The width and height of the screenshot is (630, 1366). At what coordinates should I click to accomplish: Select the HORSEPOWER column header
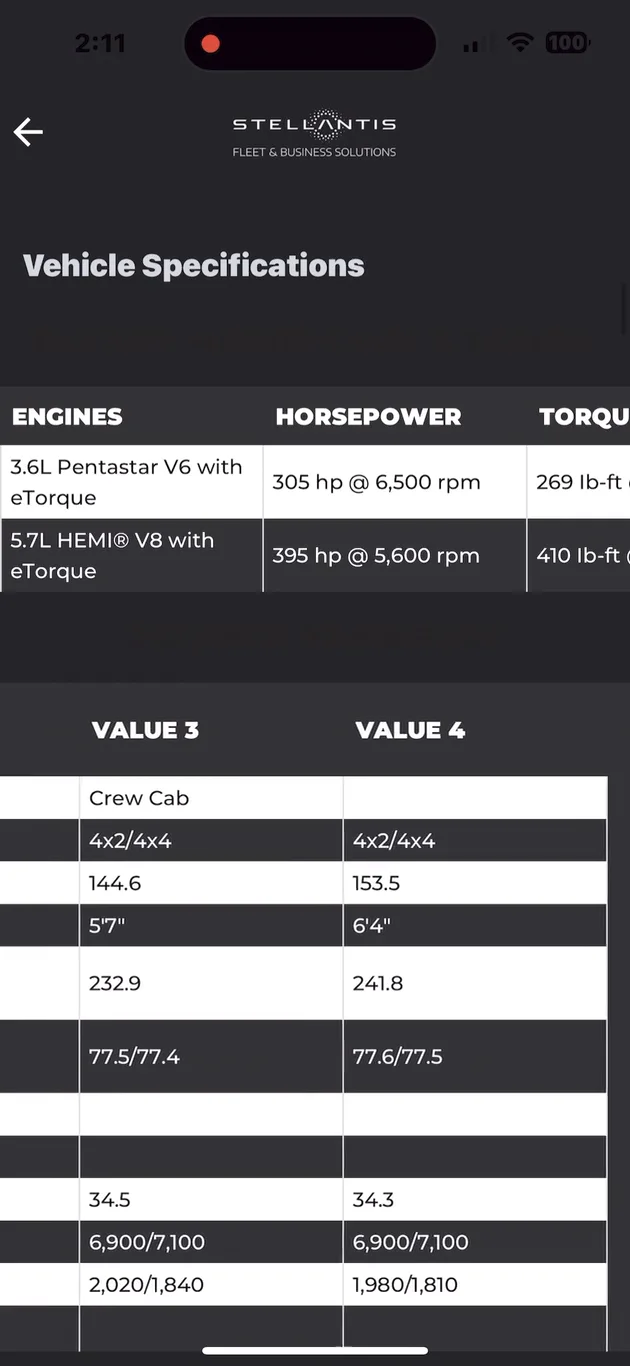[x=368, y=417]
